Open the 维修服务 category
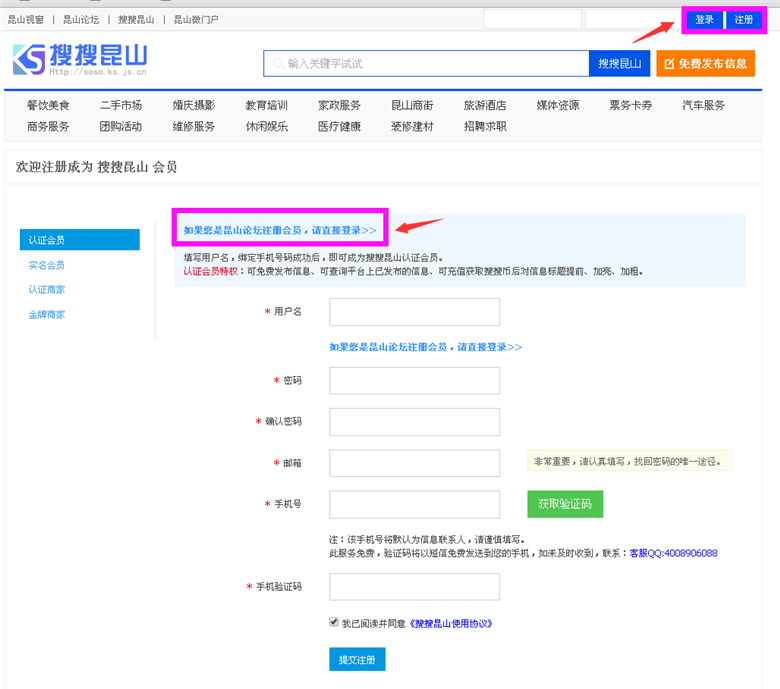780x689 pixels. [194, 126]
